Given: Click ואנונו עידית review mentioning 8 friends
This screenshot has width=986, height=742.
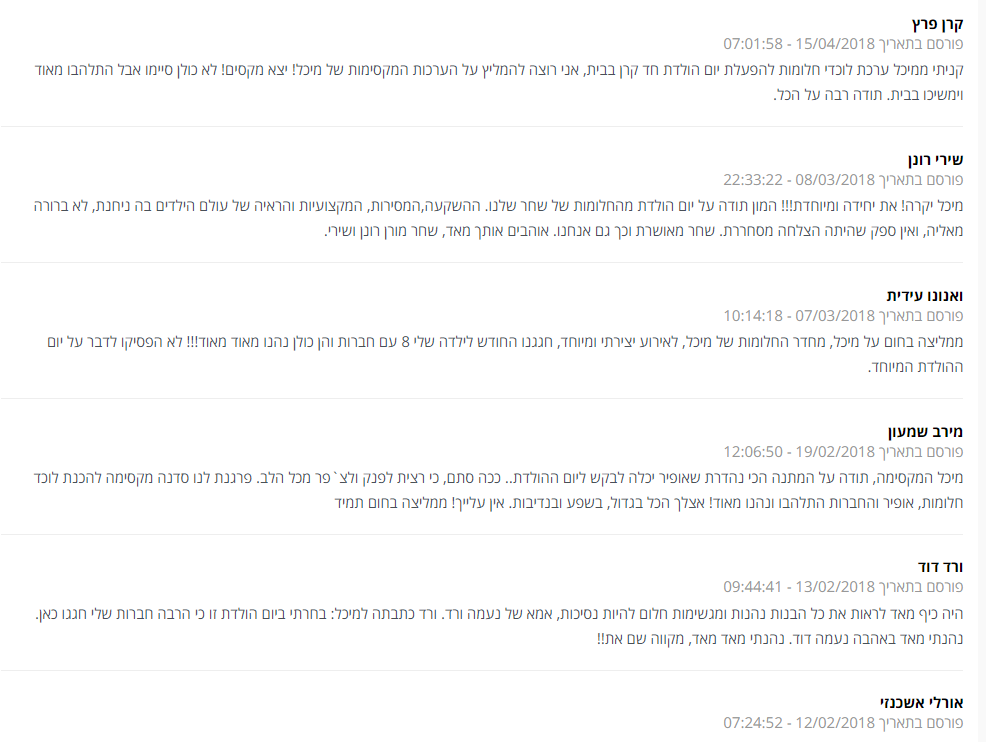Looking at the screenshot, I should click(505, 354).
